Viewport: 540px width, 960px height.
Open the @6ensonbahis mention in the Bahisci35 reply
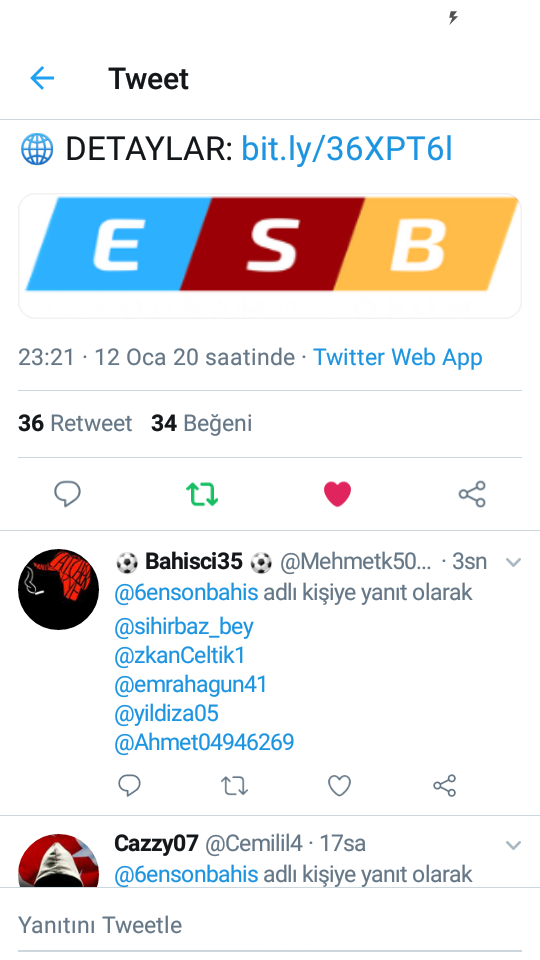click(x=186, y=593)
